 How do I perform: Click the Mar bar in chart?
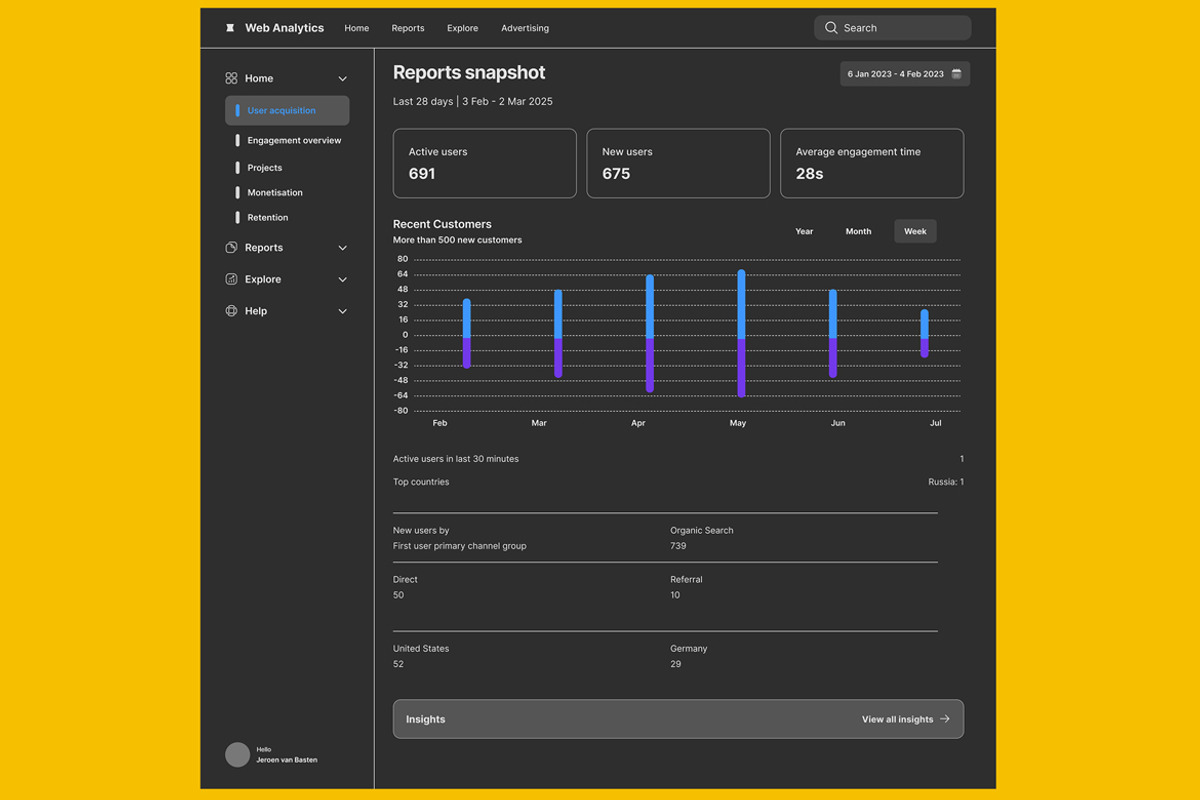(x=558, y=333)
